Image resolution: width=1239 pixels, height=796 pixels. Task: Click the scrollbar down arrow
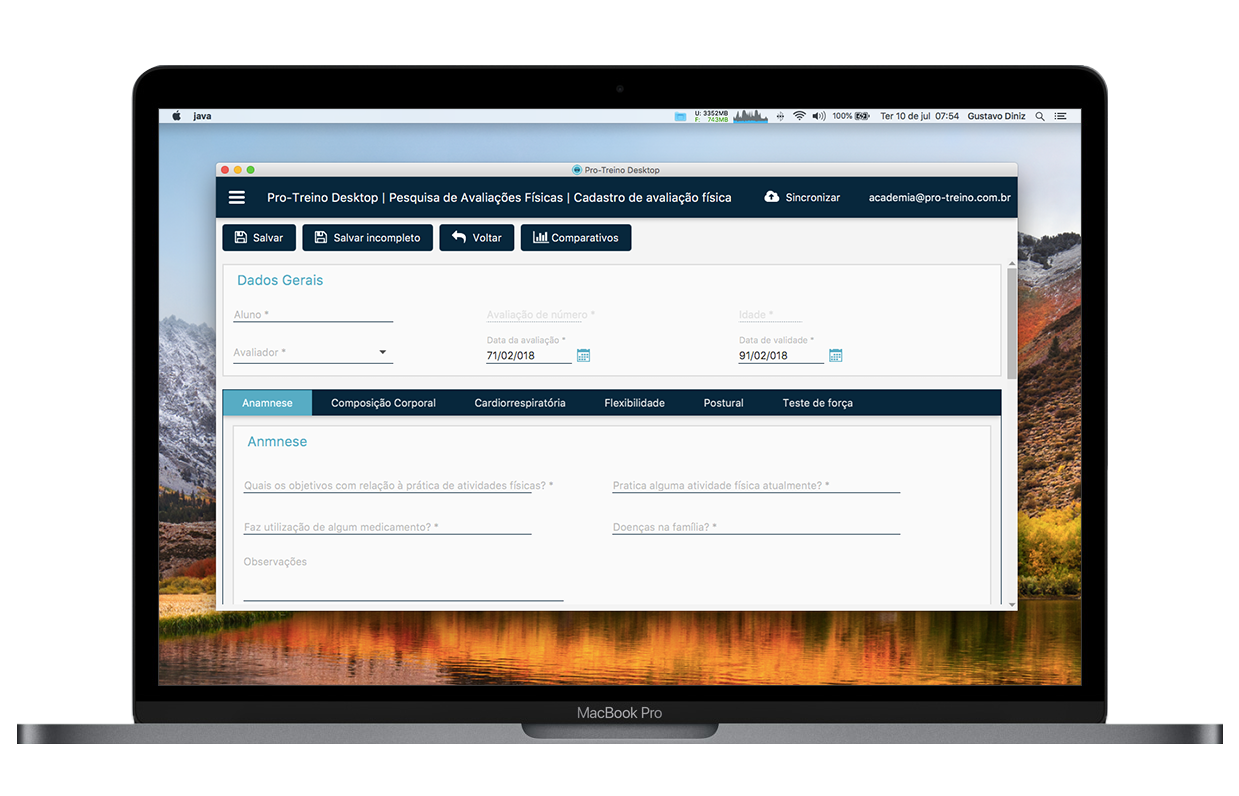point(1012,605)
